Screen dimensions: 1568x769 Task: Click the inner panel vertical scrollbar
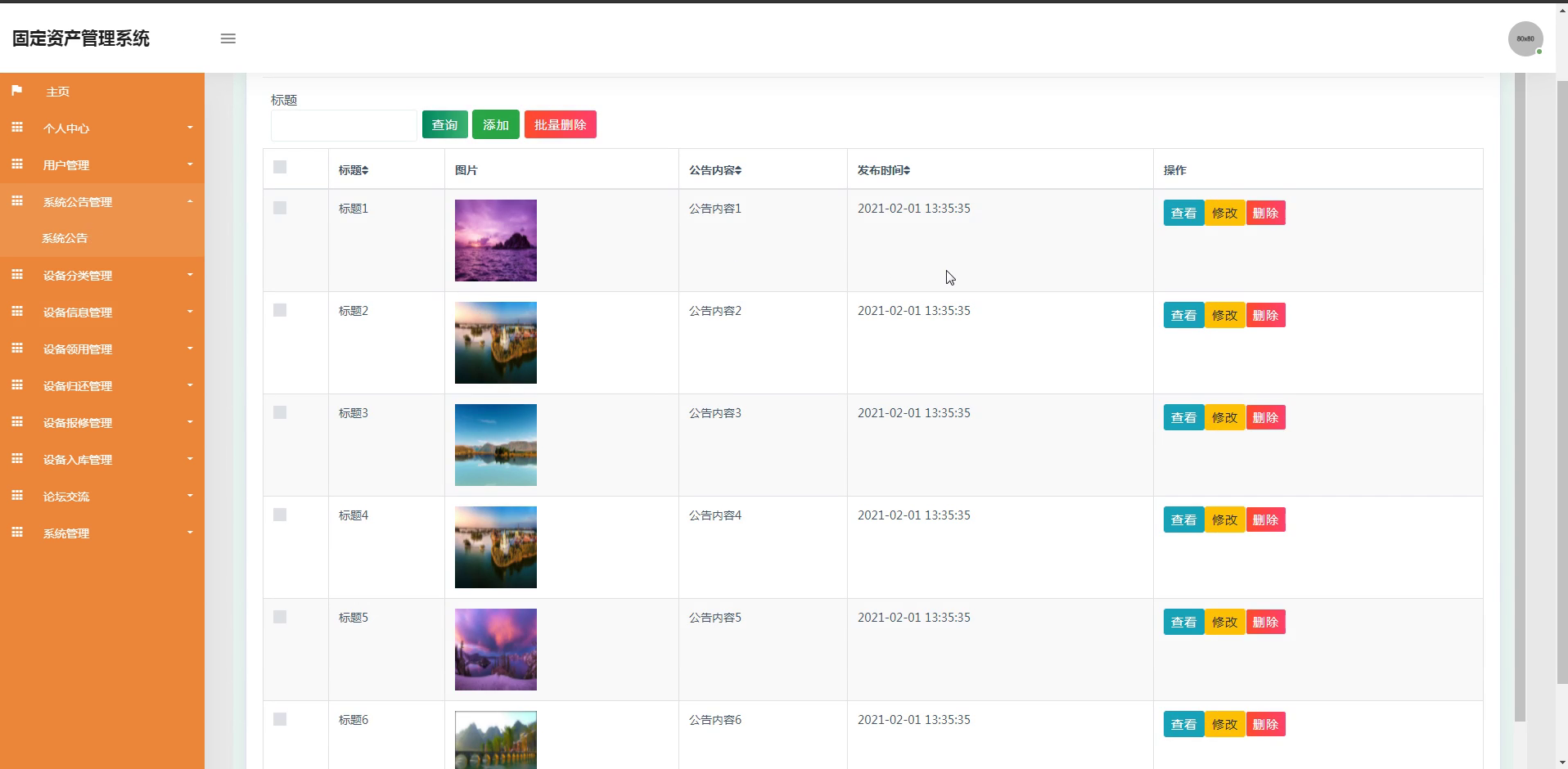(1520, 397)
